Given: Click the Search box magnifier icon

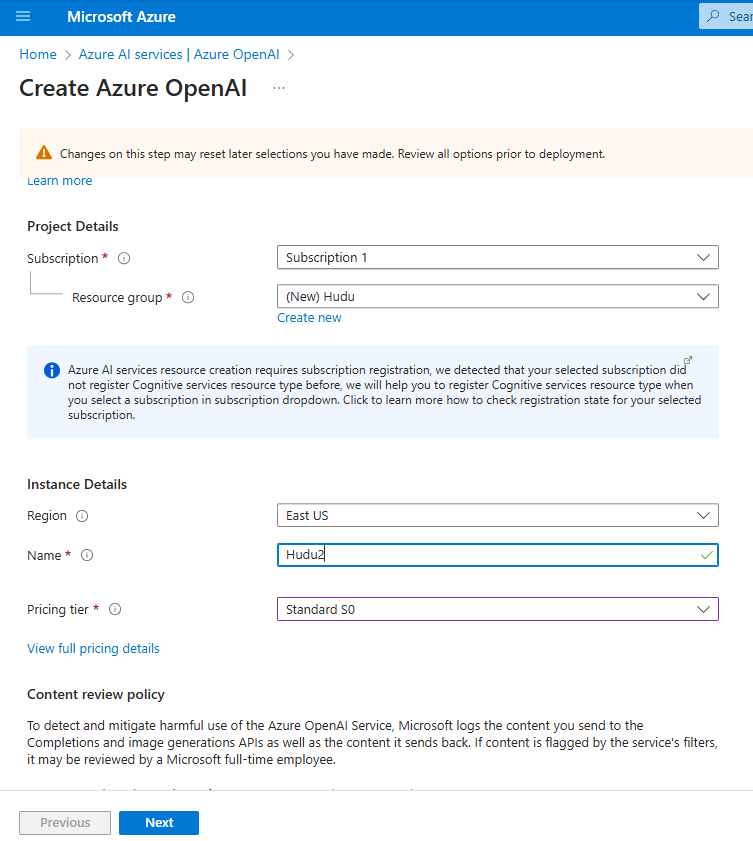Looking at the screenshot, I should (x=713, y=16).
